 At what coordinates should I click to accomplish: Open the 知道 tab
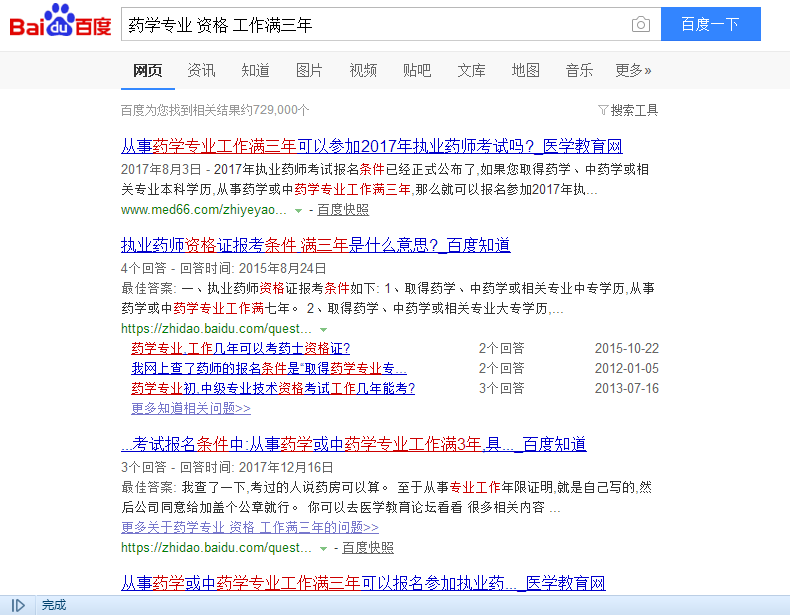[255, 71]
